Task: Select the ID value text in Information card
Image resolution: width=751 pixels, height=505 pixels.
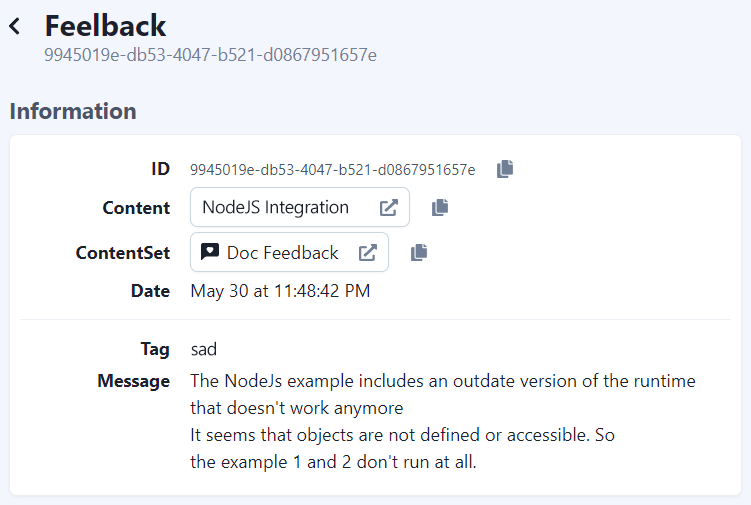Action: tap(332, 170)
